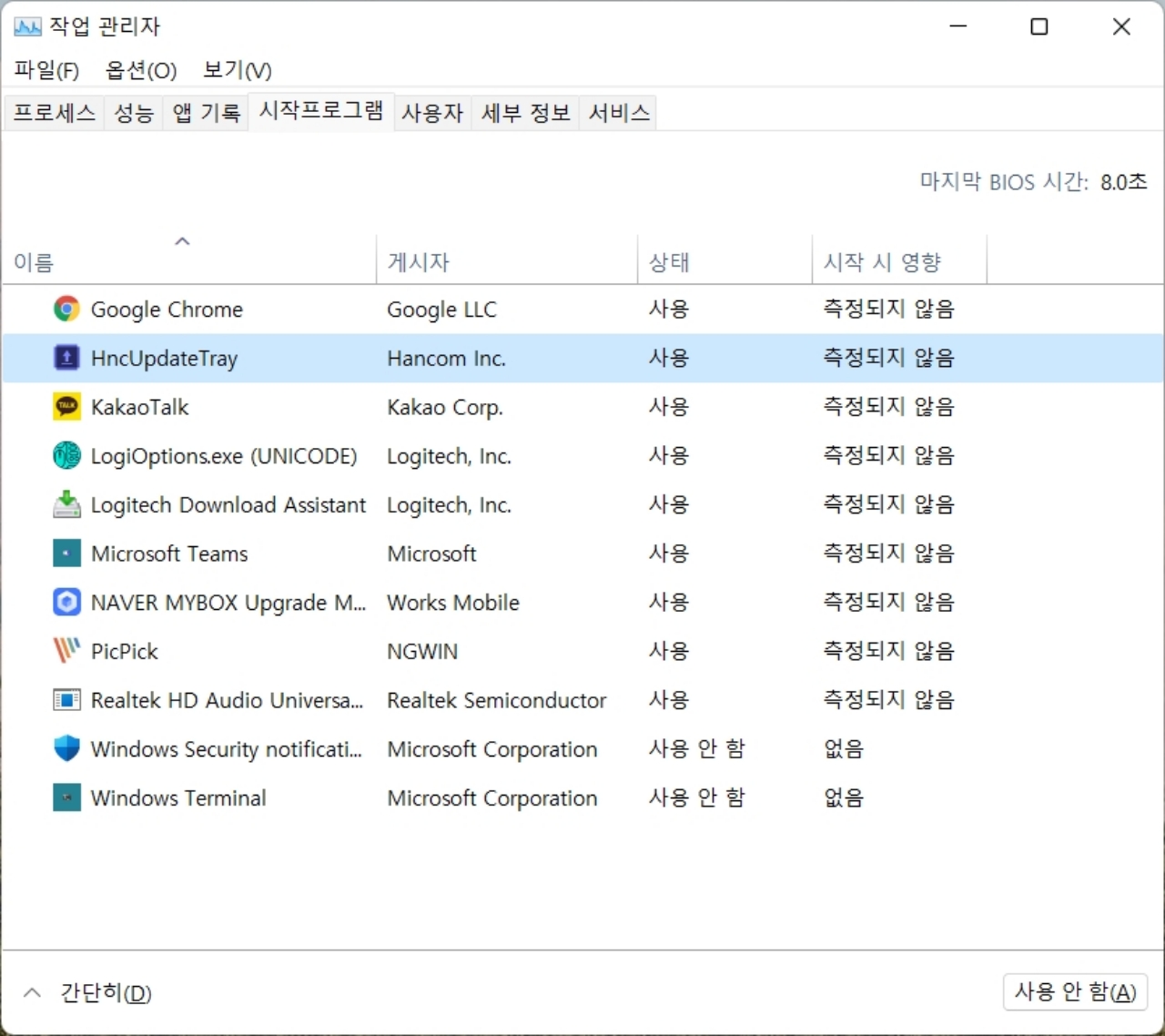The width and height of the screenshot is (1165, 1036).
Task: Collapse to simple view via 간단히(D)
Action: (91, 992)
